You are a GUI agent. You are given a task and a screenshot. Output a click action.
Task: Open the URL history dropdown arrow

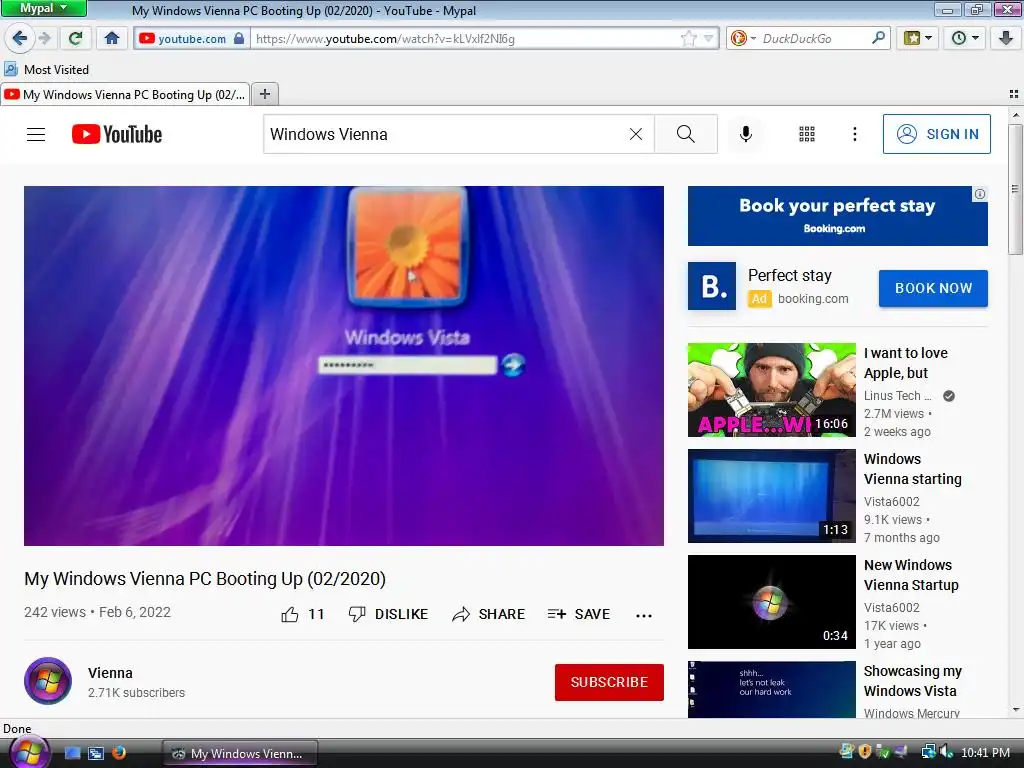click(x=708, y=39)
